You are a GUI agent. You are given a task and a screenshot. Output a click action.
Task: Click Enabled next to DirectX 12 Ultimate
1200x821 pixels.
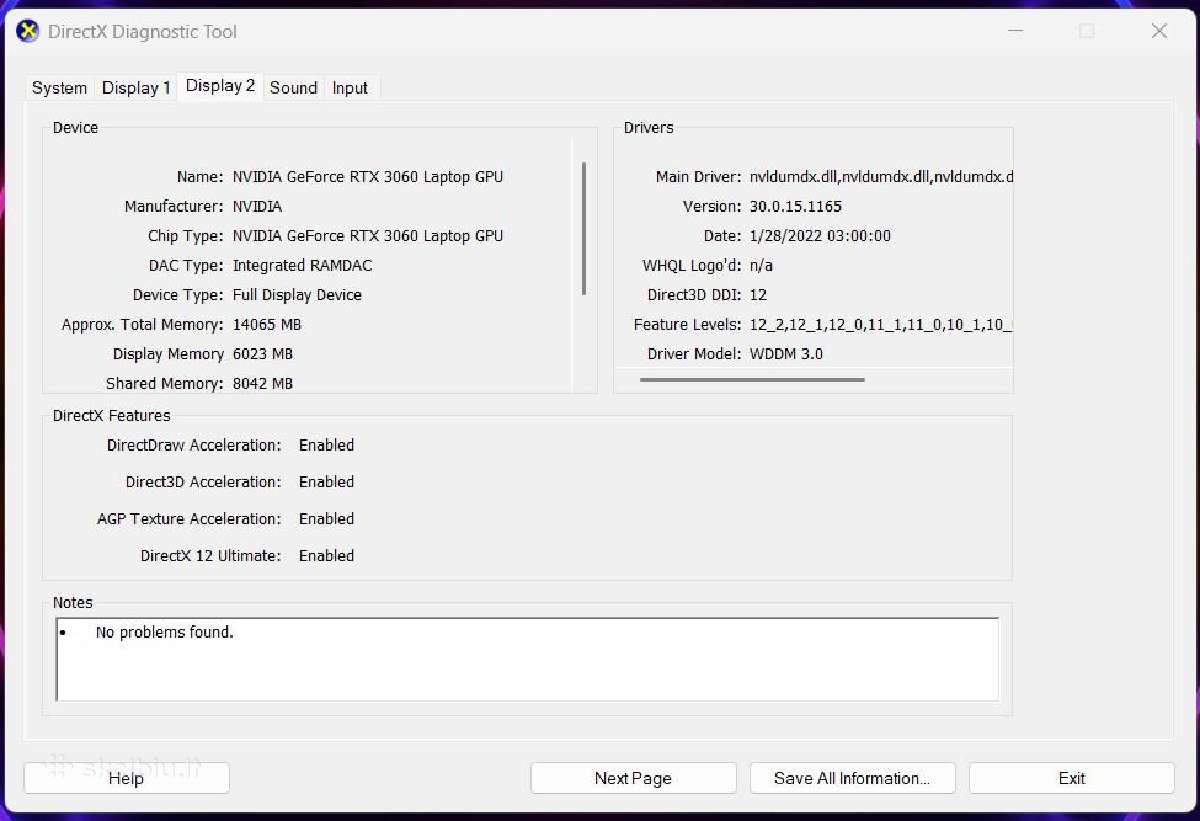[326, 556]
